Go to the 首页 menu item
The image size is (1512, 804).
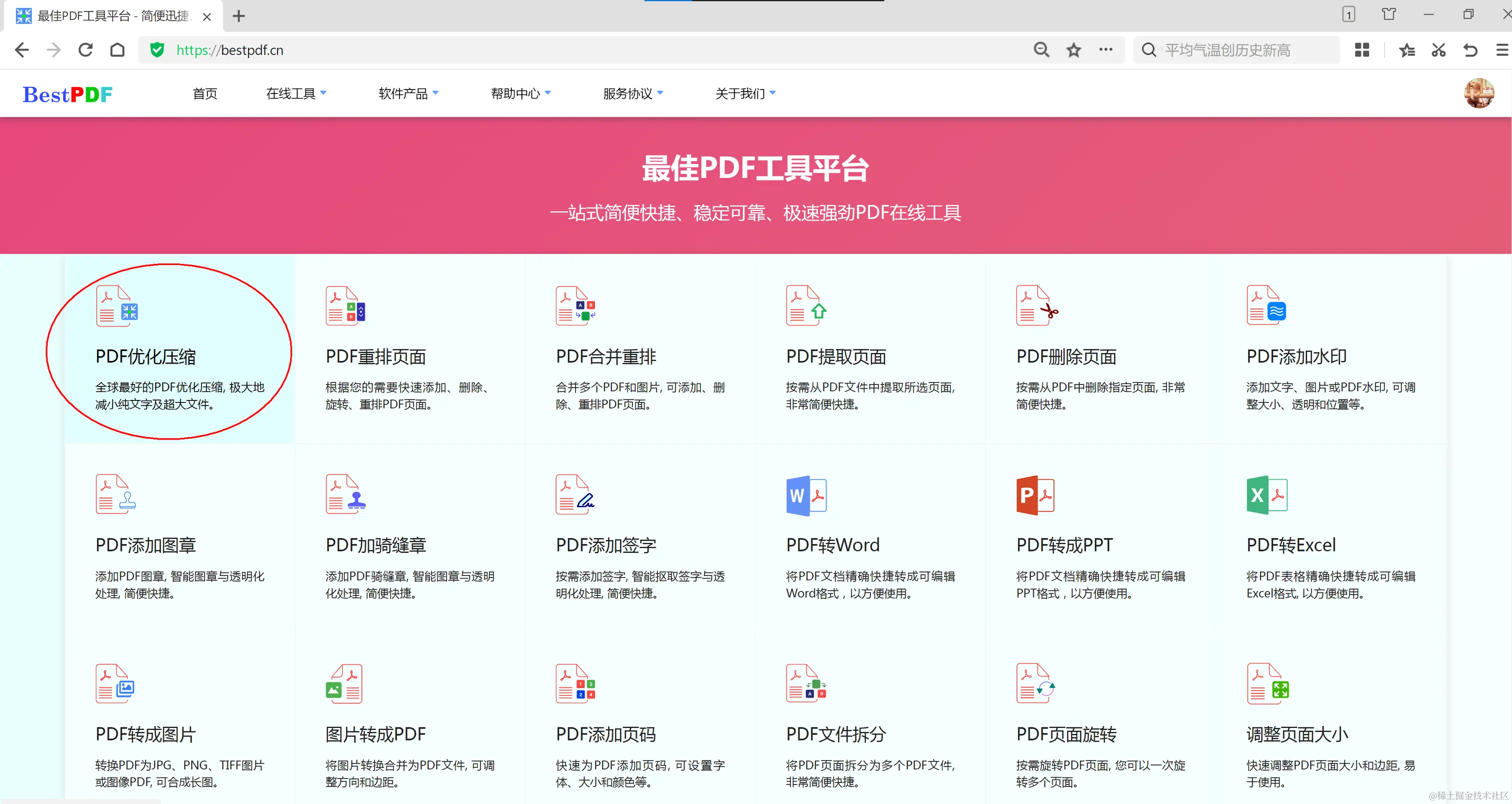coord(205,94)
